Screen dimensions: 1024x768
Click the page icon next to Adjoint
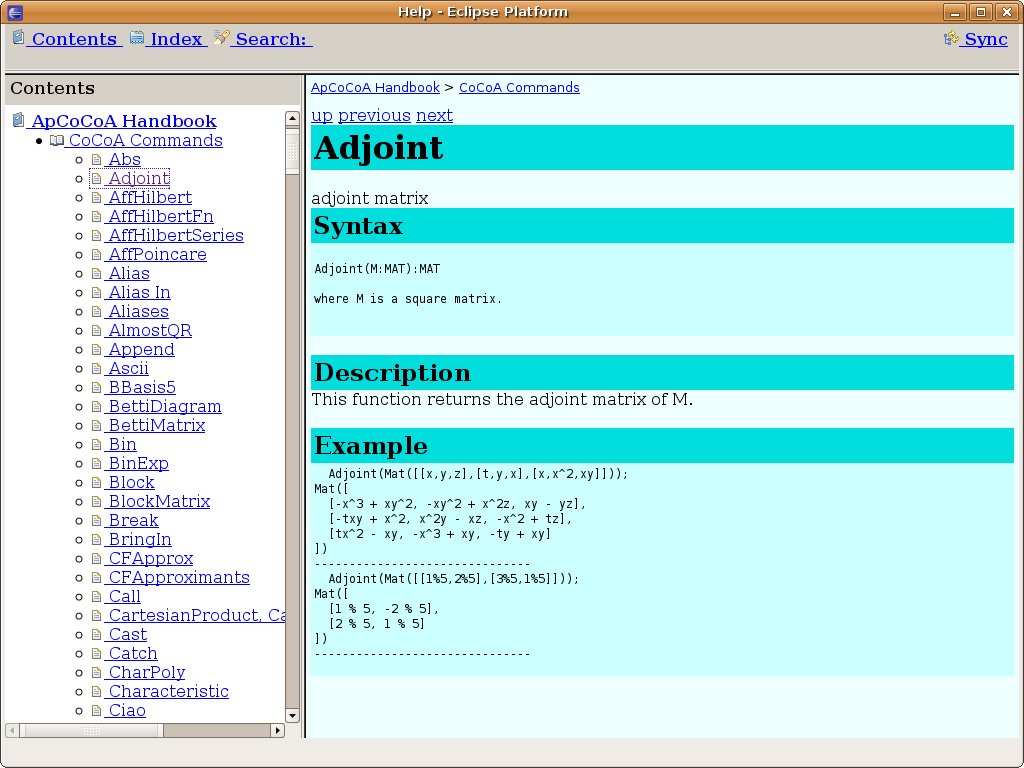[x=97, y=178]
